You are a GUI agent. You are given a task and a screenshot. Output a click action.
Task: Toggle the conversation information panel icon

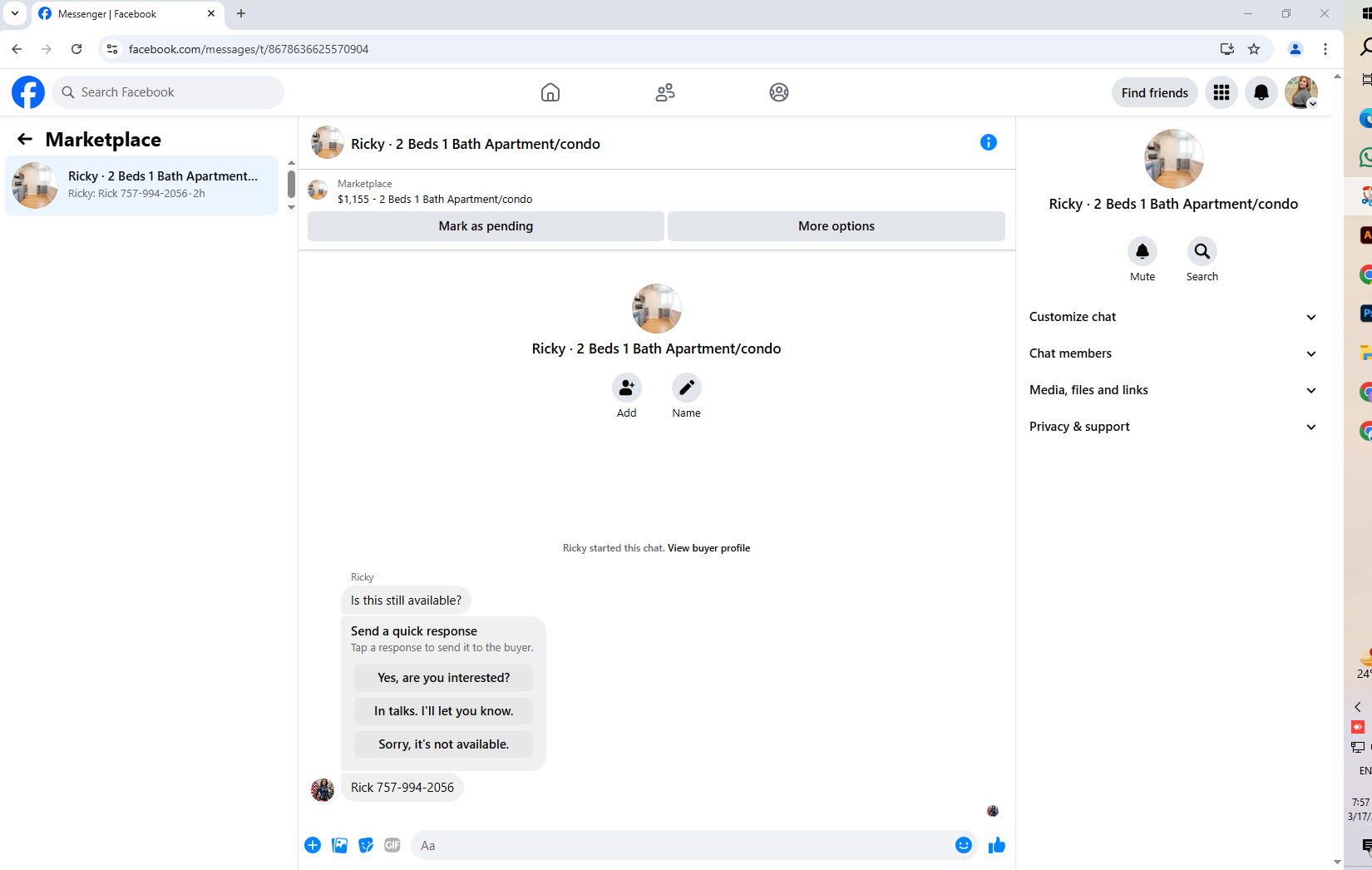pyautogui.click(x=989, y=142)
